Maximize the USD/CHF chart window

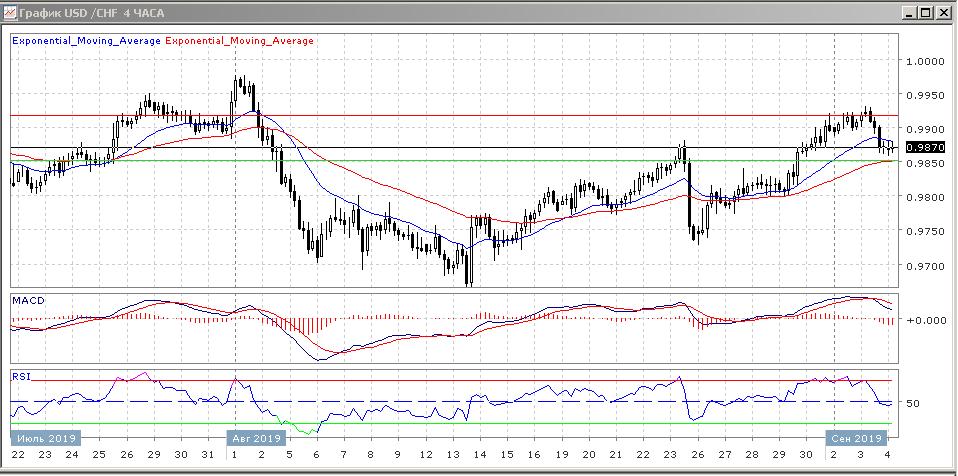coord(926,13)
